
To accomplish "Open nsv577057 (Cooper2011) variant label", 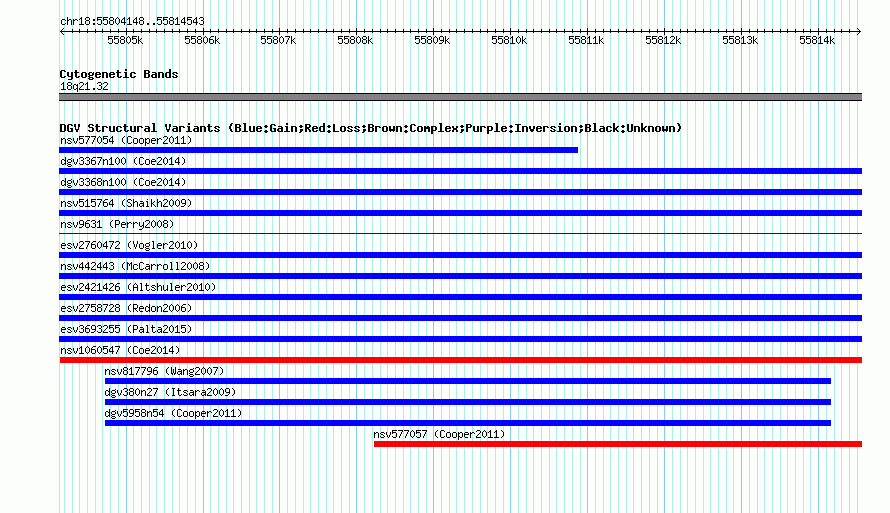I will pos(439,434).
